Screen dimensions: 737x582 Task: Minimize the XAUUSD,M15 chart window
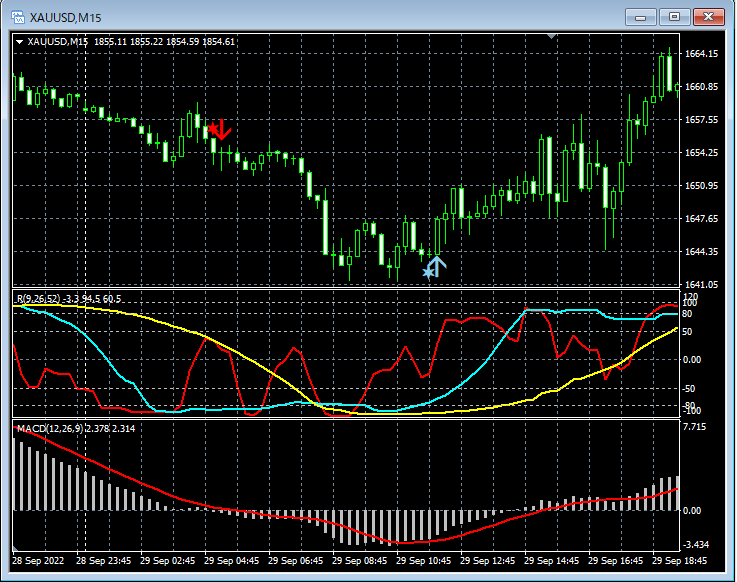(x=640, y=17)
